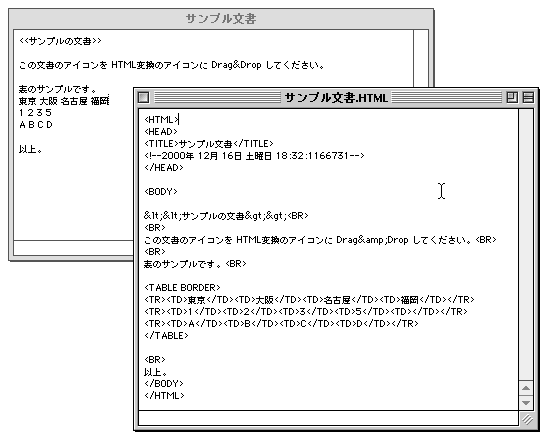Image resolution: width=550 pixels, height=440 pixels.
Task: Collapse the サンプル文書.HTML window with windowshade box
Action: pyautogui.click(x=528, y=97)
